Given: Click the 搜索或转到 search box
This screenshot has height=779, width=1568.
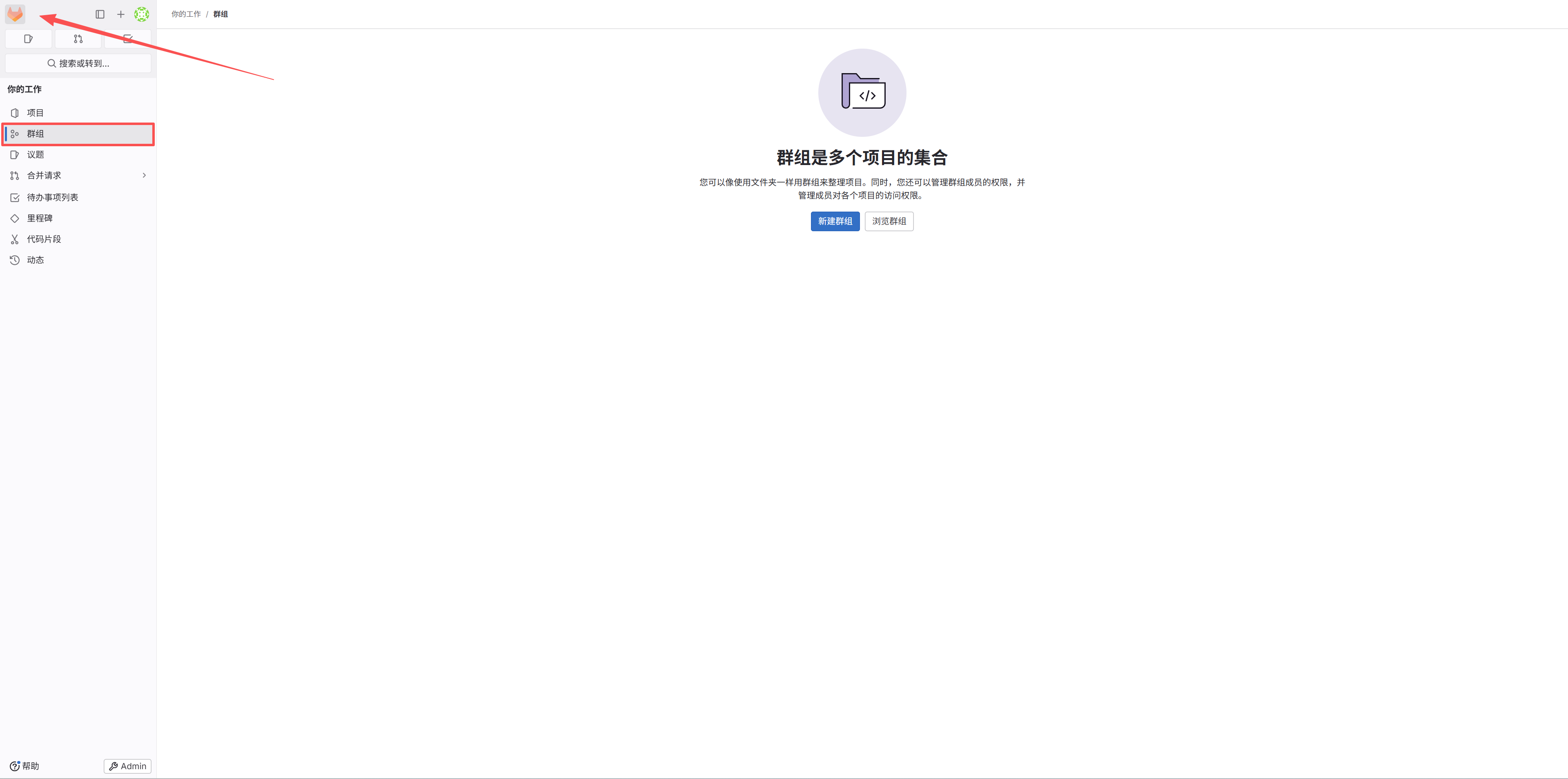Looking at the screenshot, I should 78,63.
